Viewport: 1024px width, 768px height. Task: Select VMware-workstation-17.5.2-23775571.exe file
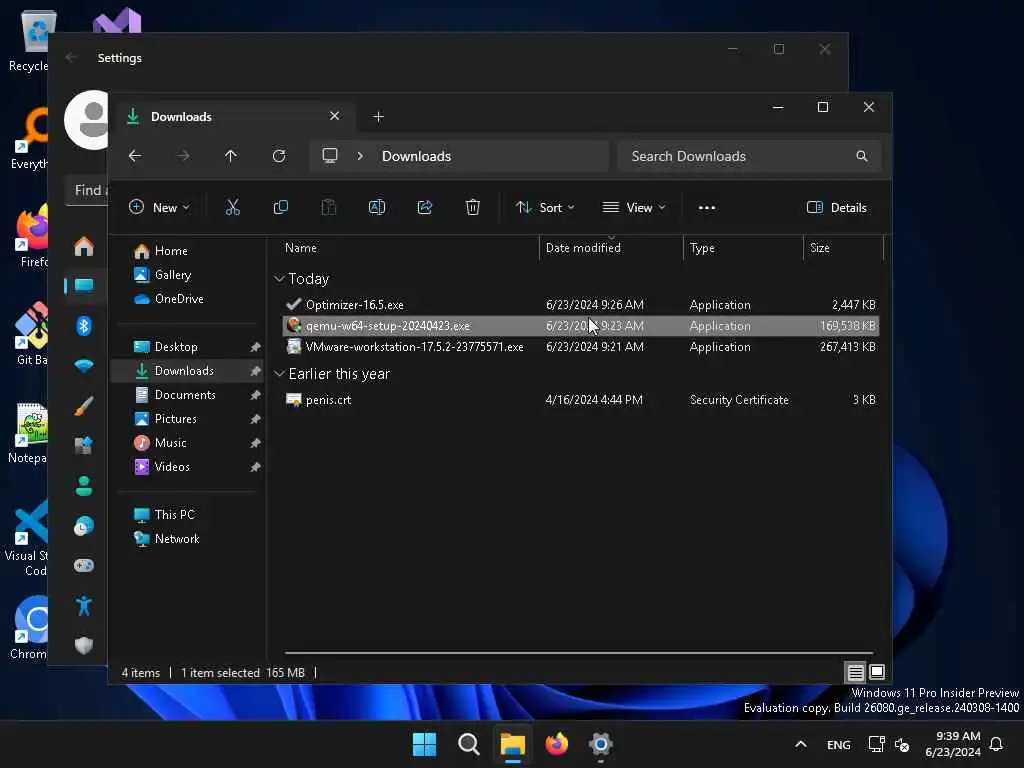click(x=581, y=347)
